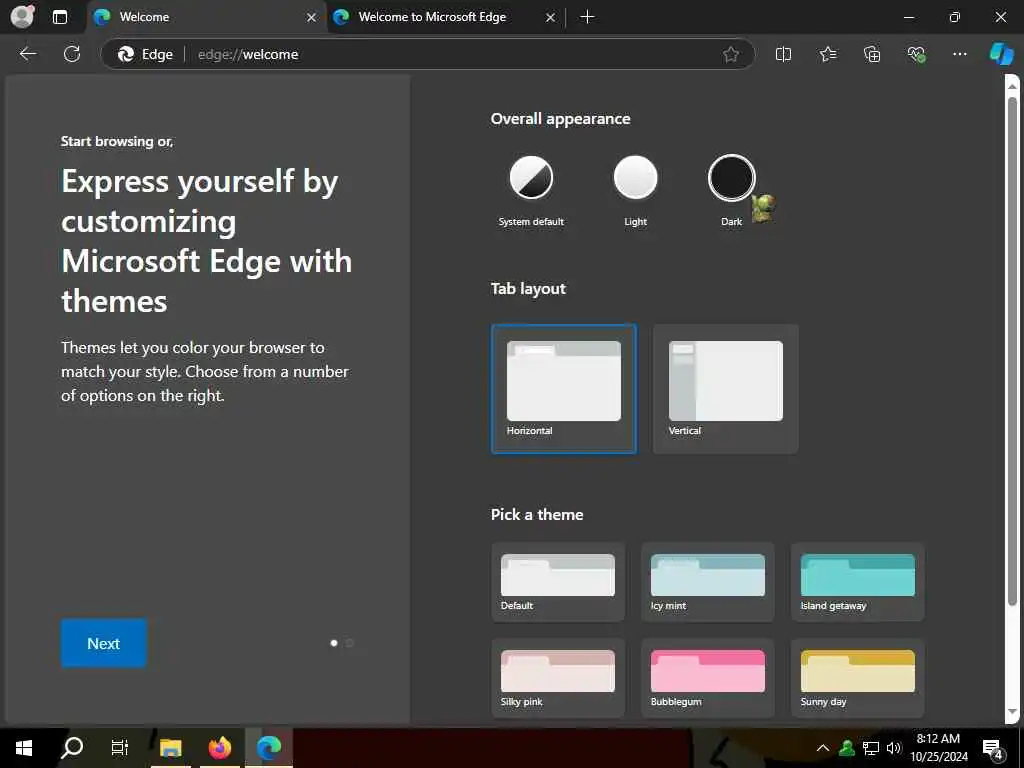Open the tab actions menu icon
The width and height of the screenshot is (1024, 768).
(59, 17)
